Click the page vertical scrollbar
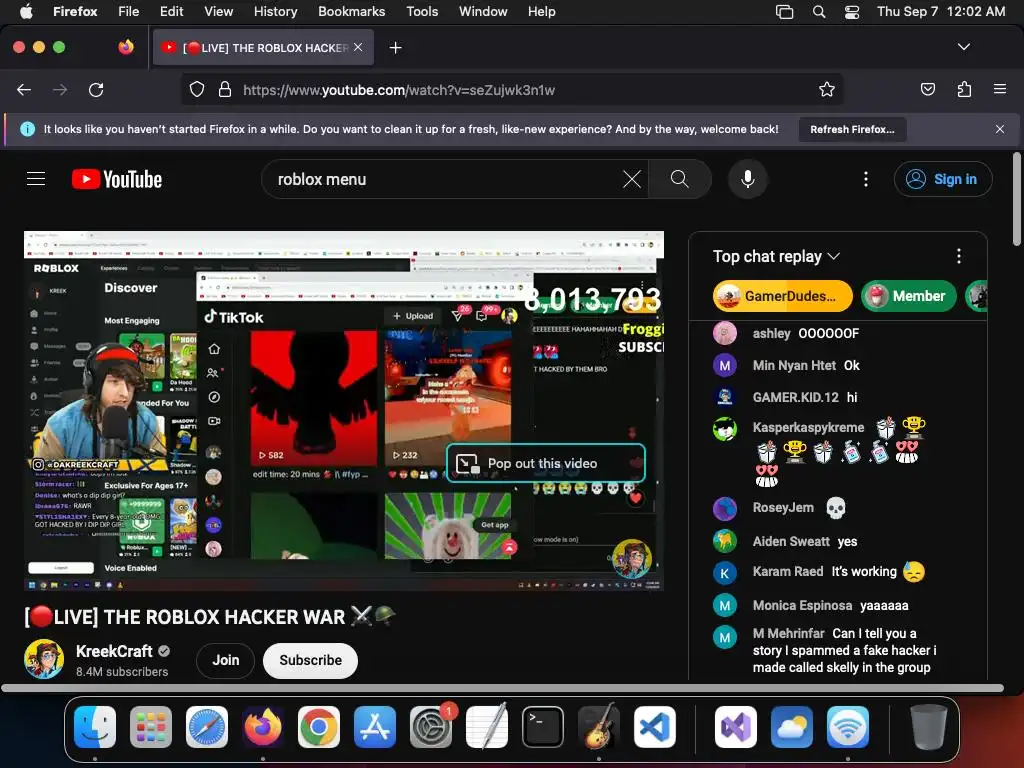This screenshot has height=768, width=1024. (x=1016, y=199)
